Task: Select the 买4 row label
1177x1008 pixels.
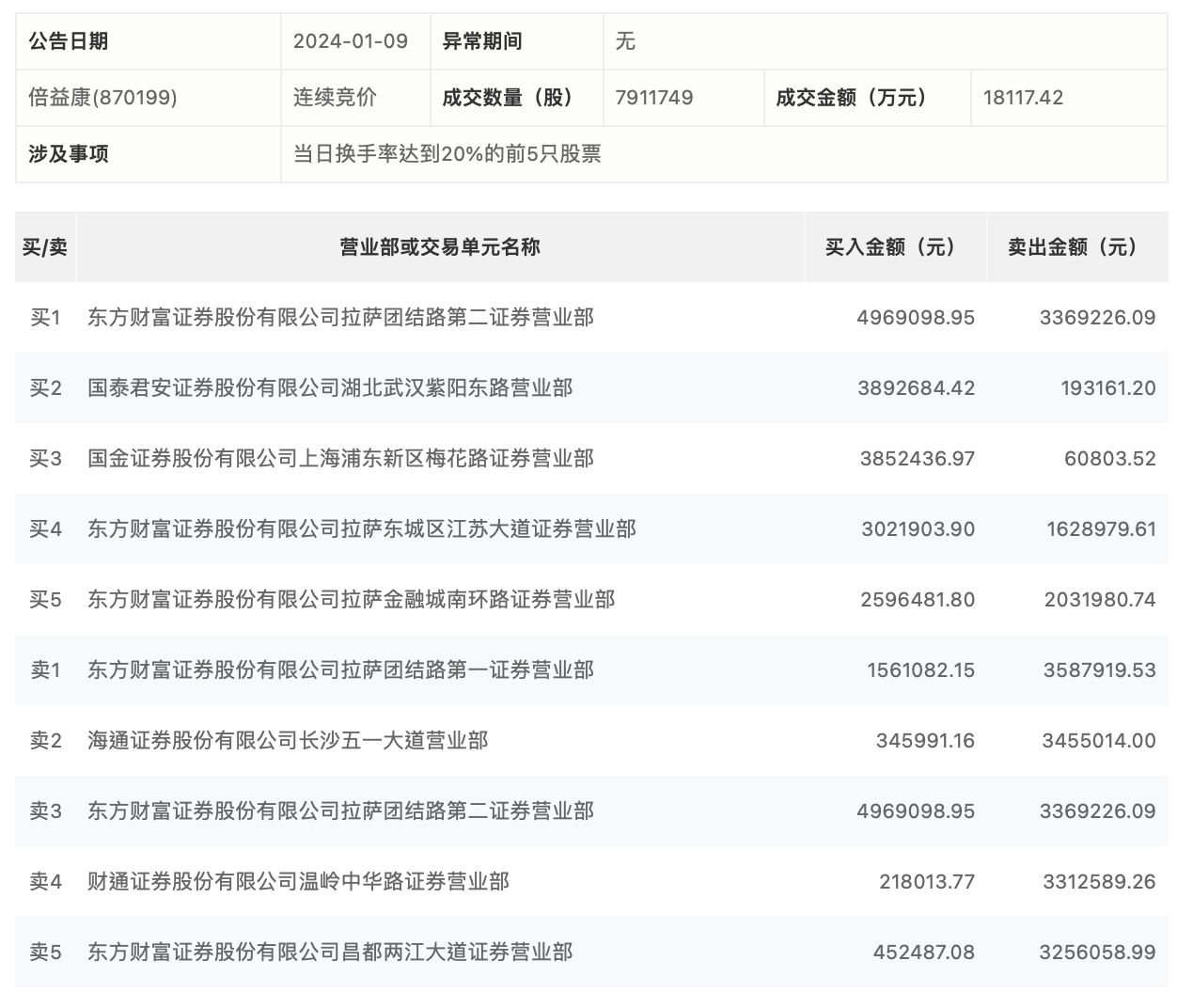Action: [x=45, y=529]
